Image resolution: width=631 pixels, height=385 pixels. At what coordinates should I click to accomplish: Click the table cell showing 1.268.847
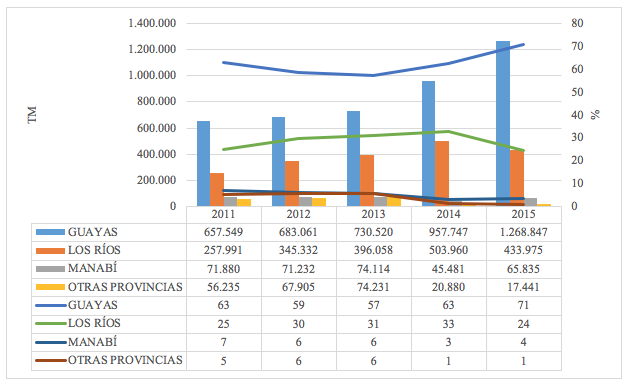pyautogui.click(x=524, y=232)
